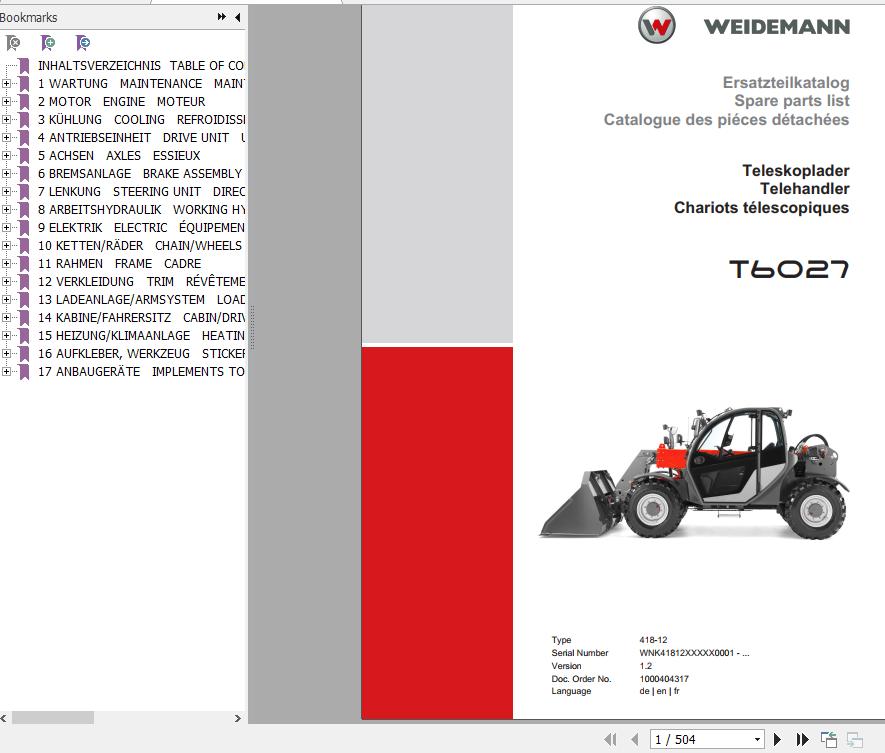Go to next page arrow
Image resolution: width=885 pixels, height=753 pixels.
pos(777,739)
